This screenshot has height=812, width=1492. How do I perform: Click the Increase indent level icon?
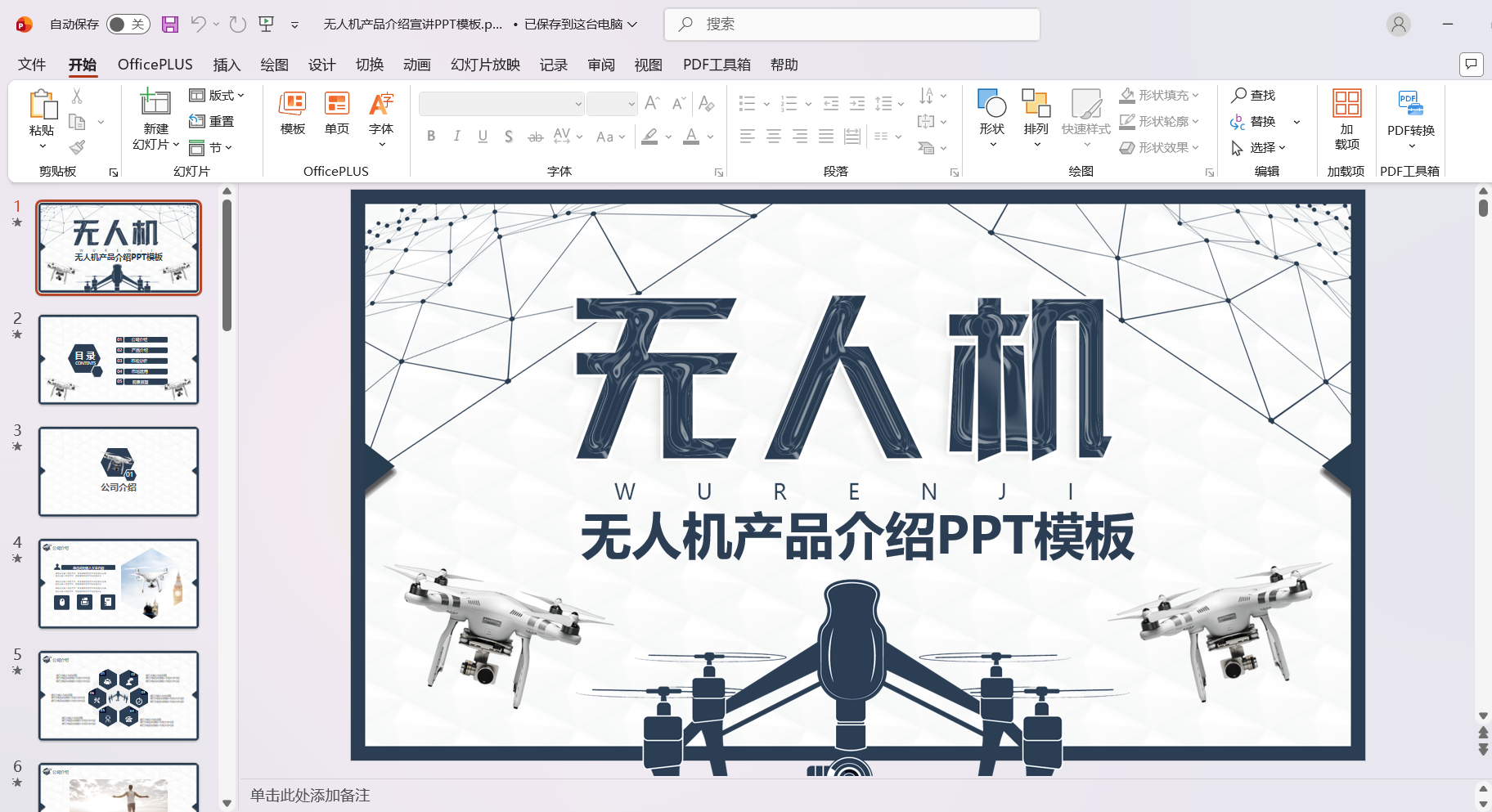coord(857,103)
